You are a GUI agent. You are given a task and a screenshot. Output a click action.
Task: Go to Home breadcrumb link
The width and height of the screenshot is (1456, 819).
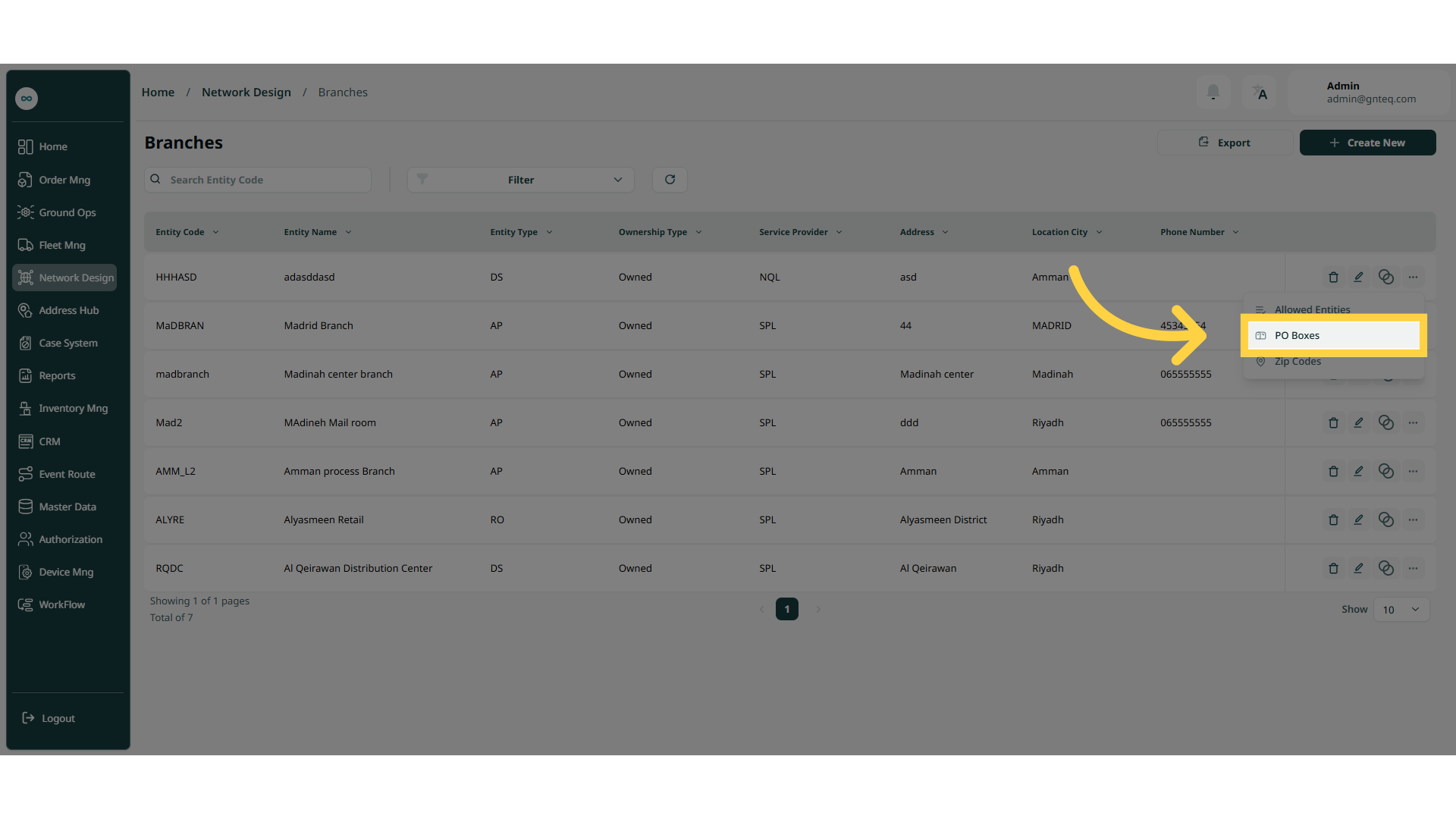[158, 93]
